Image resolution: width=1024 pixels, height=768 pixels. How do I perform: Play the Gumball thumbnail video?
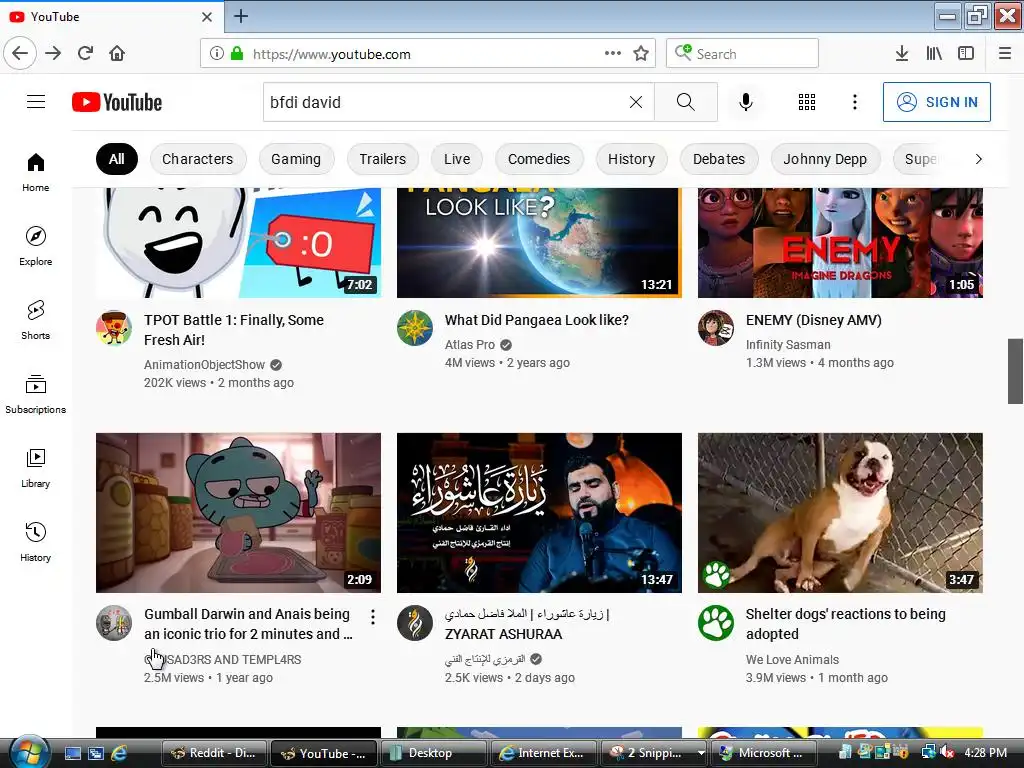coord(238,513)
